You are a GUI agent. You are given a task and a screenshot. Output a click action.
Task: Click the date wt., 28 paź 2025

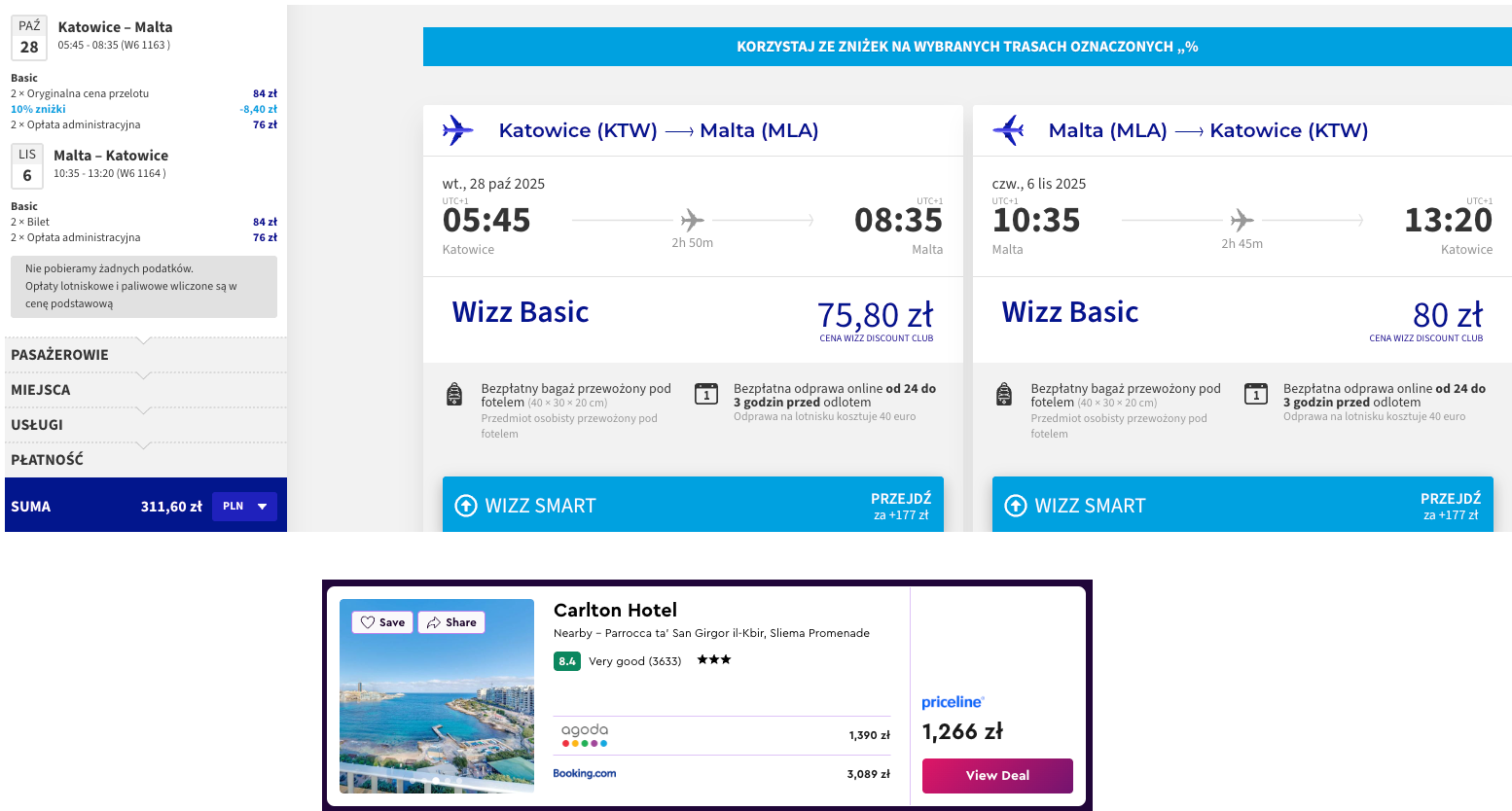point(493,184)
